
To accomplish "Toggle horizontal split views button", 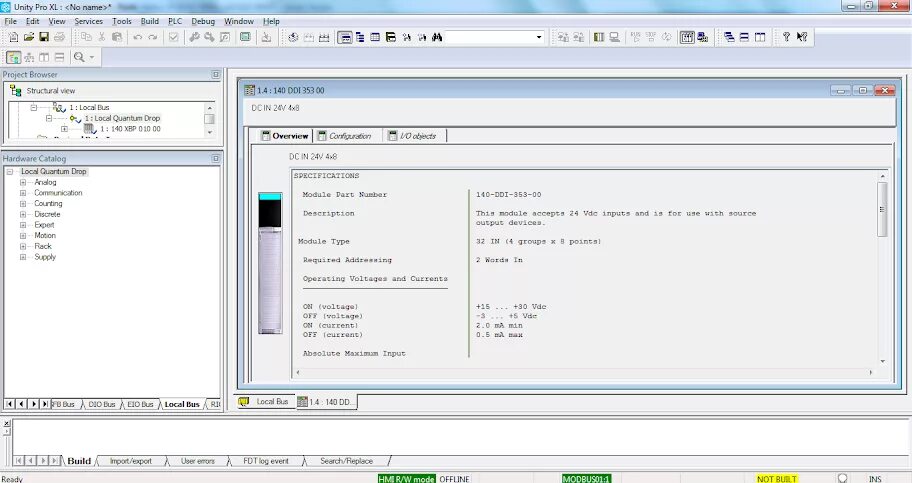I will [59, 57].
